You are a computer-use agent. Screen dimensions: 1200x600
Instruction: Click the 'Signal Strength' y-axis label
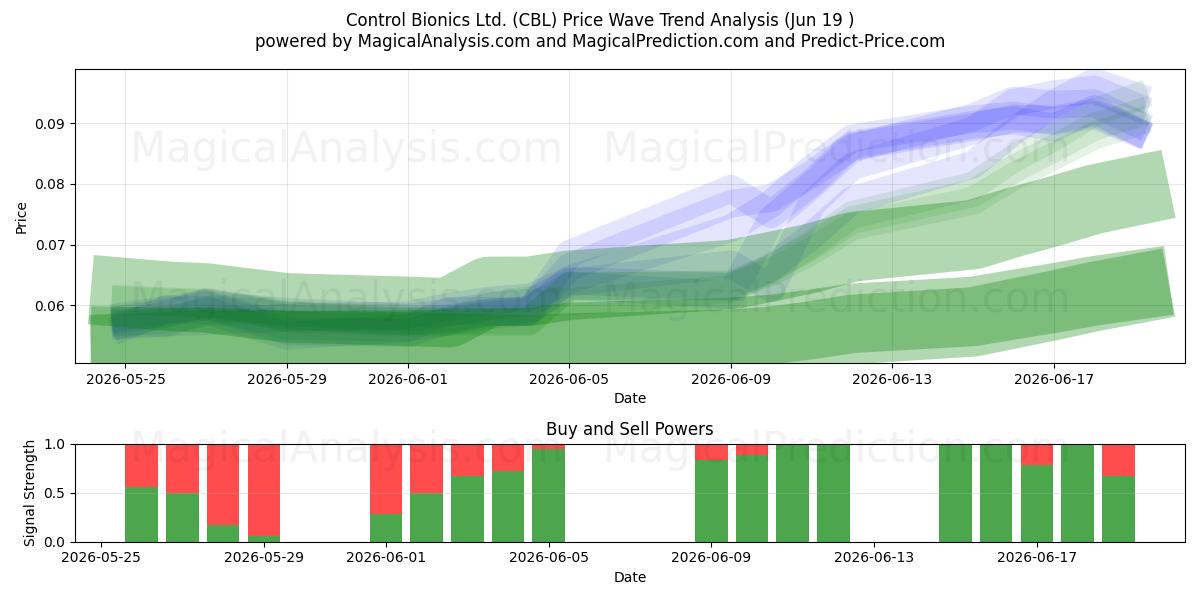(x=30, y=493)
